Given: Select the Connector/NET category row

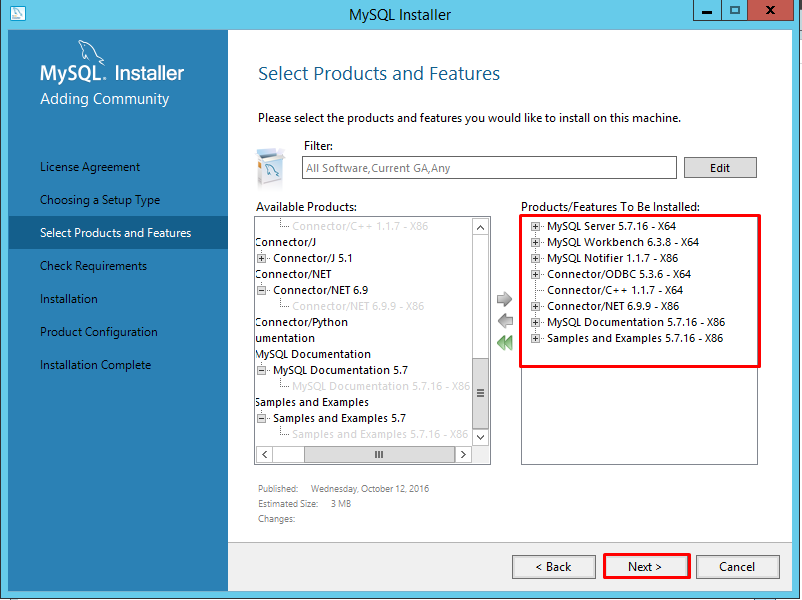Looking at the screenshot, I should pyautogui.click(x=293, y=274).
